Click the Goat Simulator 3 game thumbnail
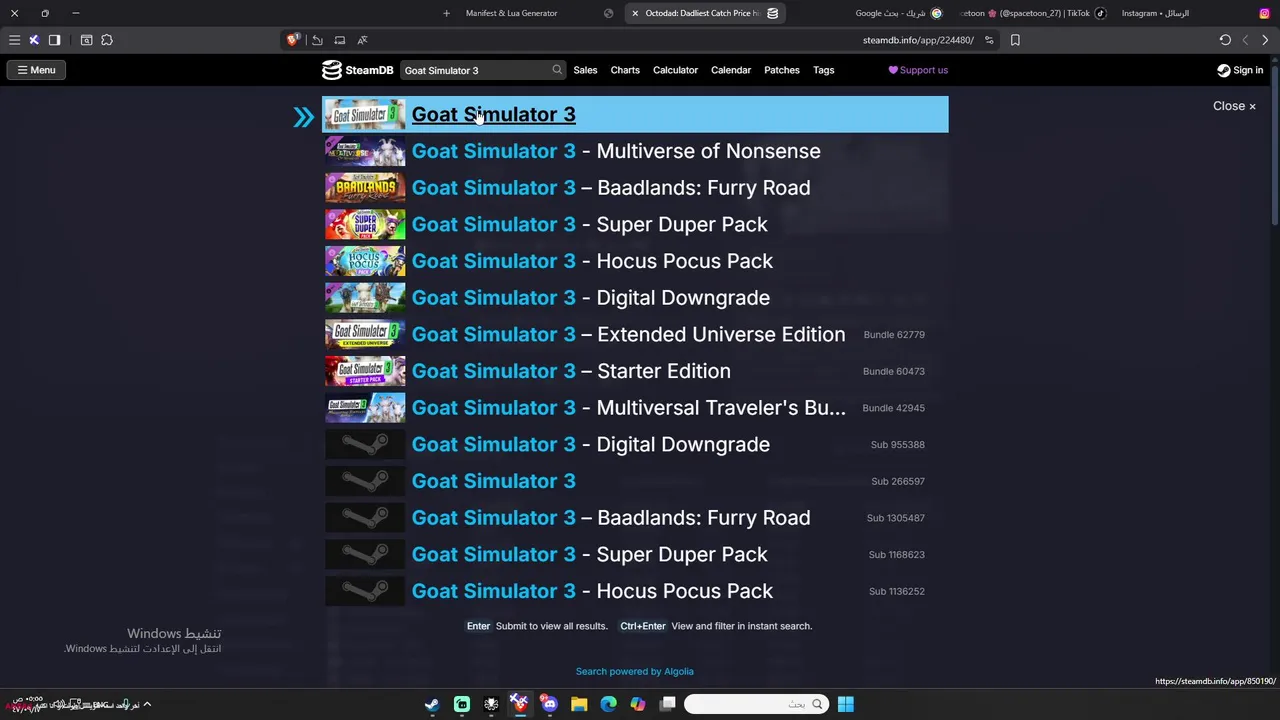Image resolution: width=1280 pixels, height=720 pixels. click(x=365, y=114)
